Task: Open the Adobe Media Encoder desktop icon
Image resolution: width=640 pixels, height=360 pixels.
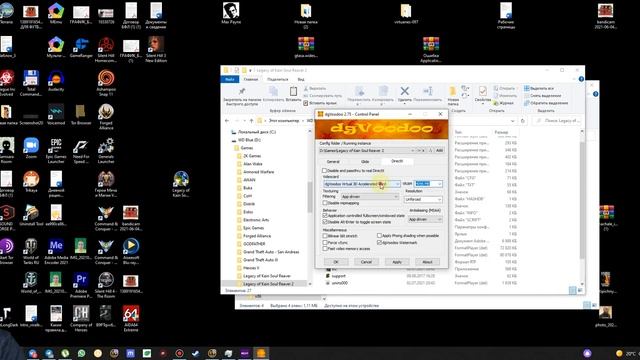Action: (x=56, y=251)
